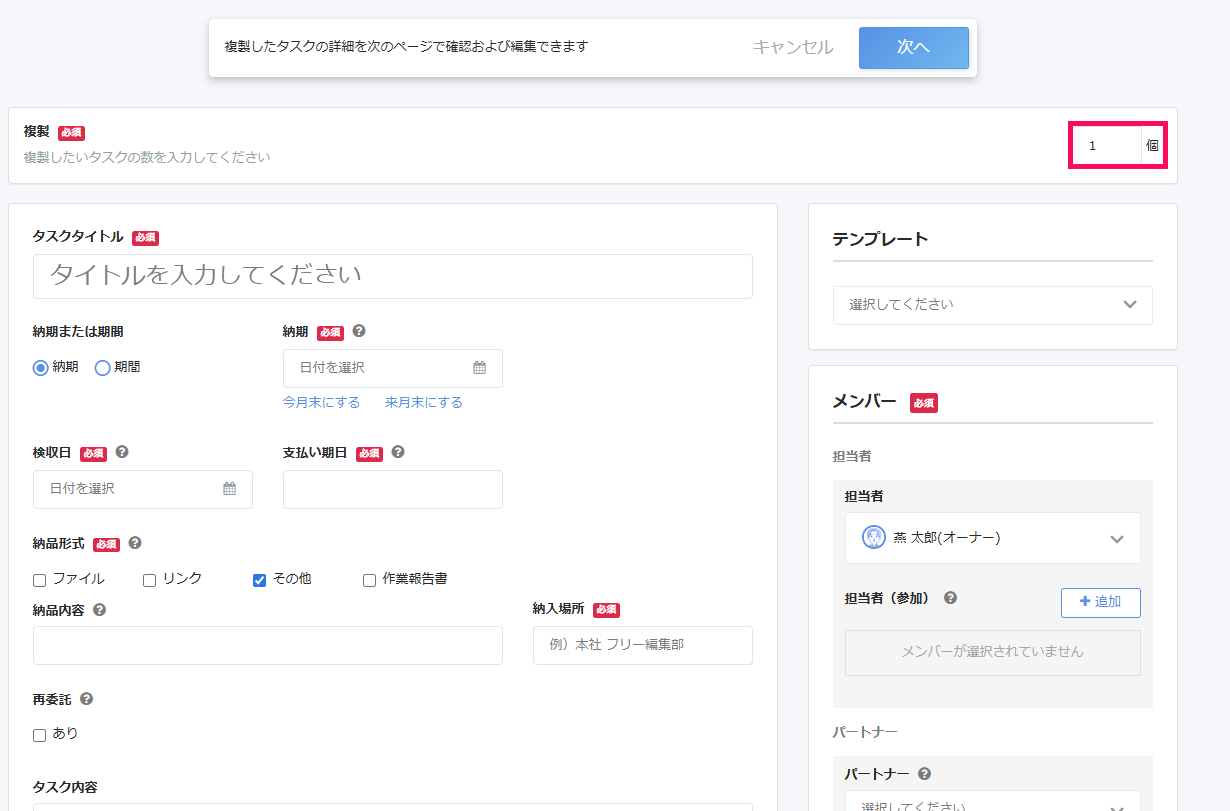
Task: Click 来月末にする link
Action: point(424,402)
